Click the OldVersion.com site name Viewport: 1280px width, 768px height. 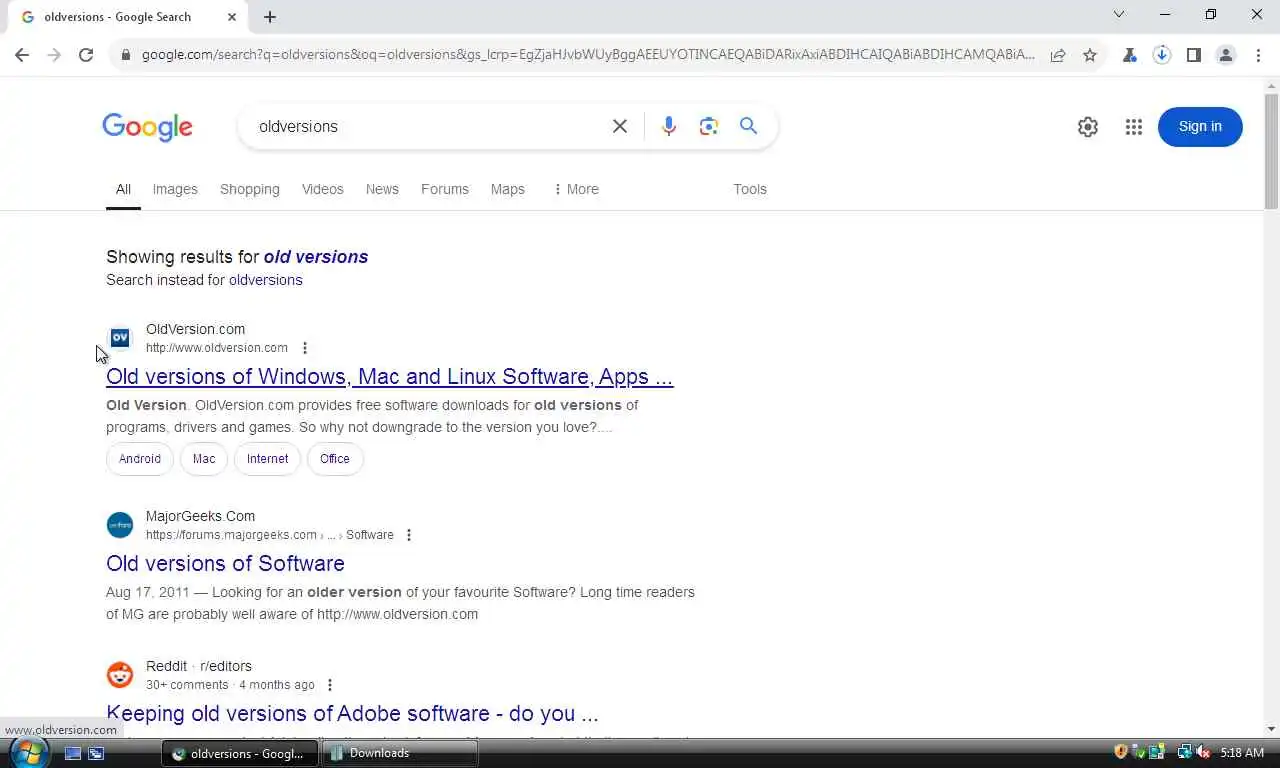click(195, 329)
